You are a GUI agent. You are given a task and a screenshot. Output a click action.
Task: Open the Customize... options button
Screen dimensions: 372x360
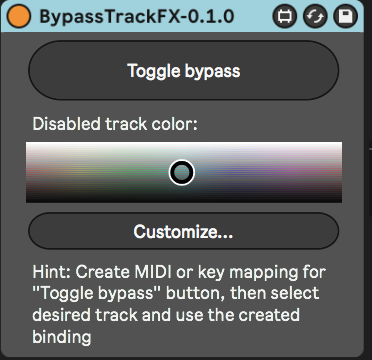[x=184, y=231]
